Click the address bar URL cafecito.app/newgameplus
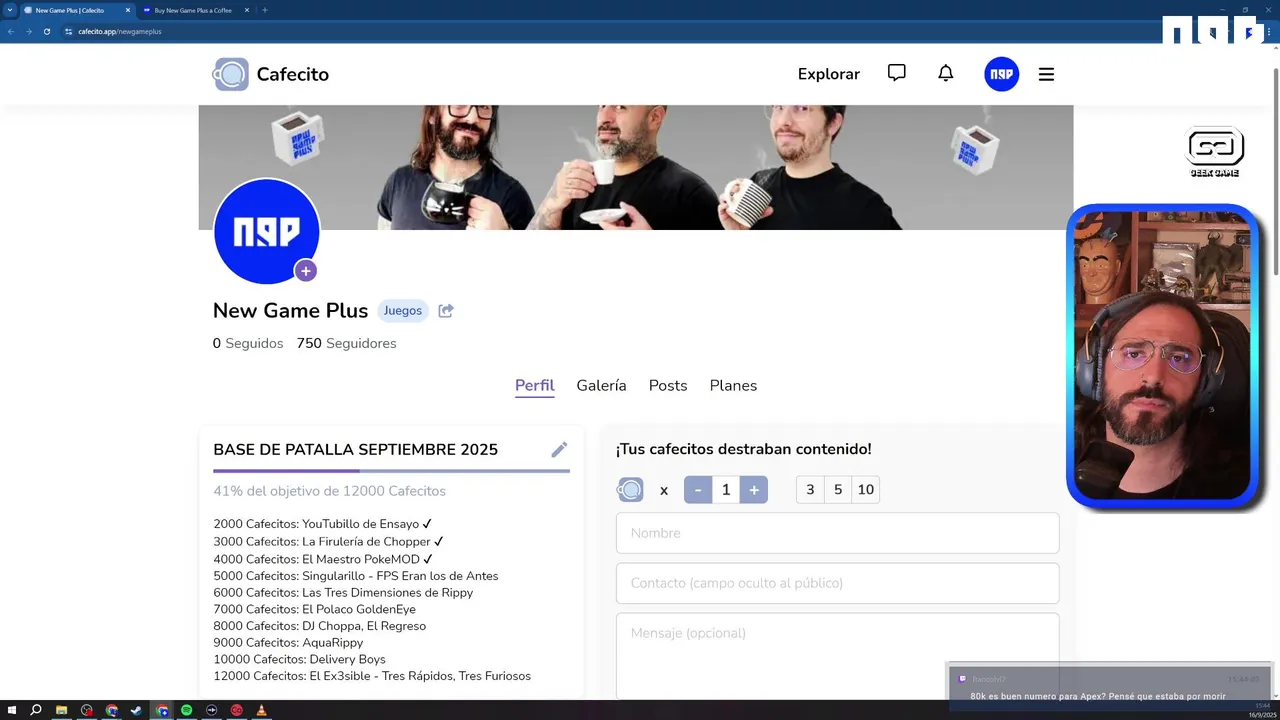 [x=120, y=31]
